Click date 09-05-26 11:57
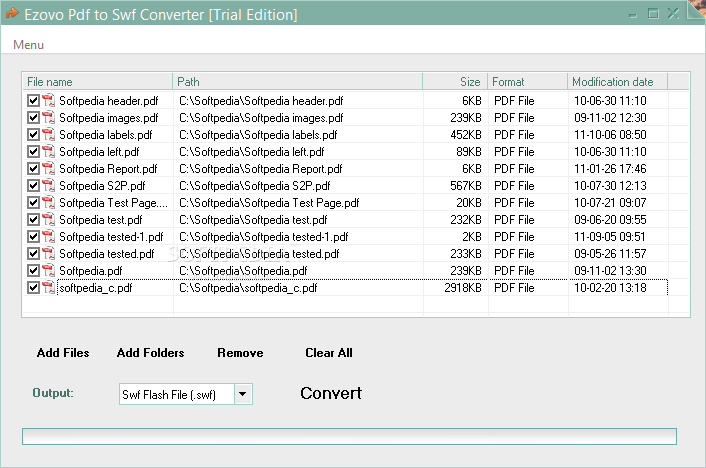706x468 pixels. click(610, 254)
